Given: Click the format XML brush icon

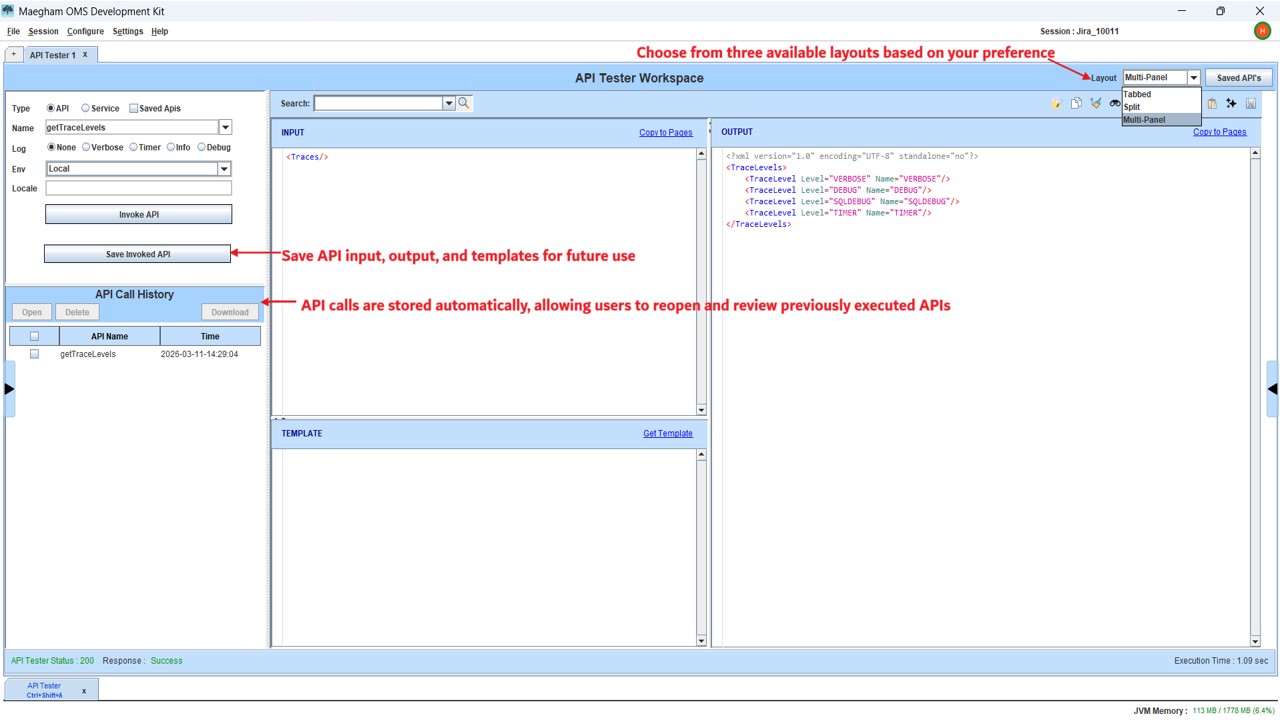Looking at the screenshot, I should 1095,103.
